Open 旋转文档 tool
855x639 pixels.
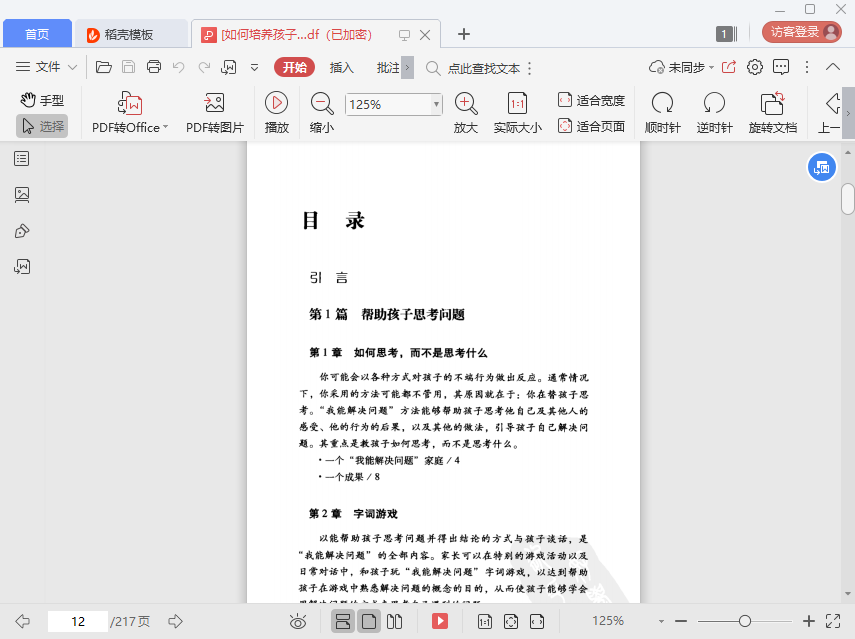(x=773, y=112)
